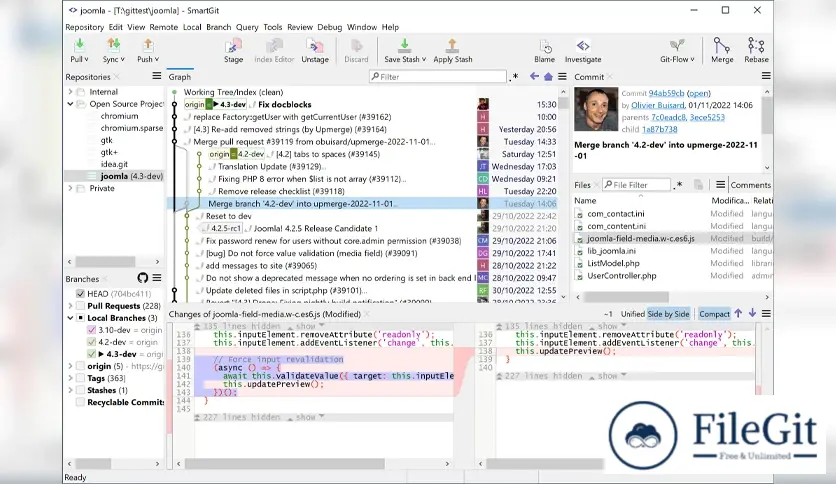Collapse the Local Branches node
This screenshot has width=836, height=484.
[70, 318]
